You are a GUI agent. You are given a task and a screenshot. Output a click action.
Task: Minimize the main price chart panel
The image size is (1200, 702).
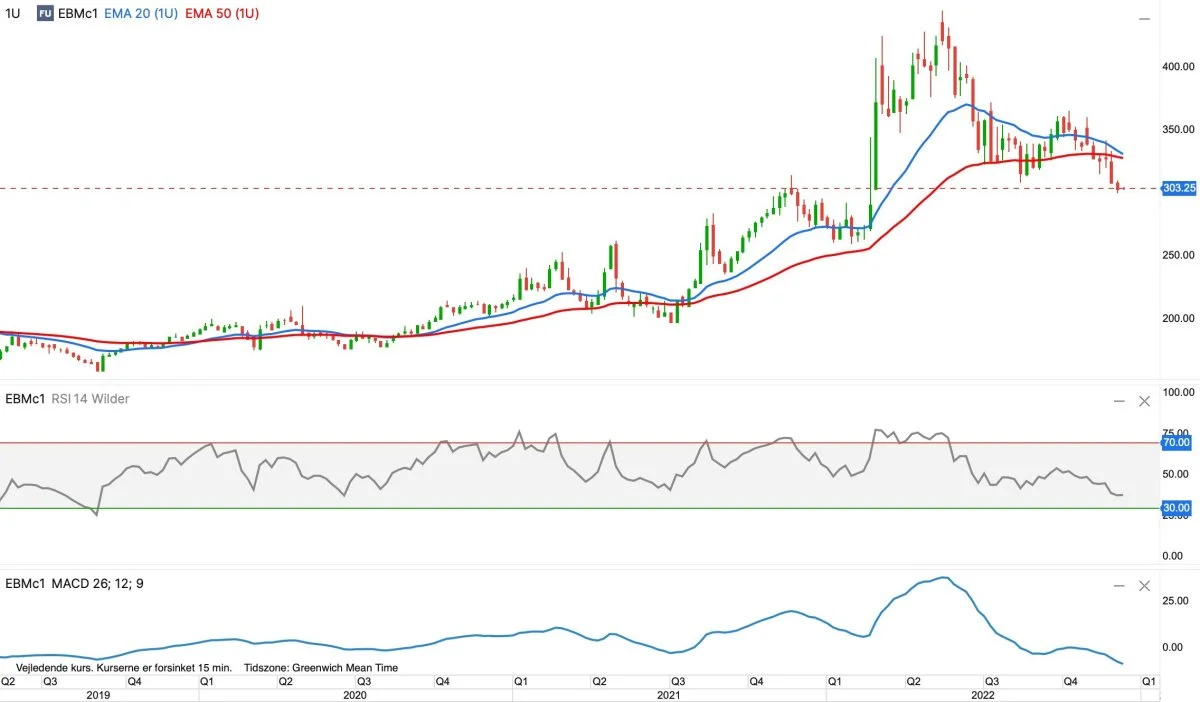tap(1145, 19)
